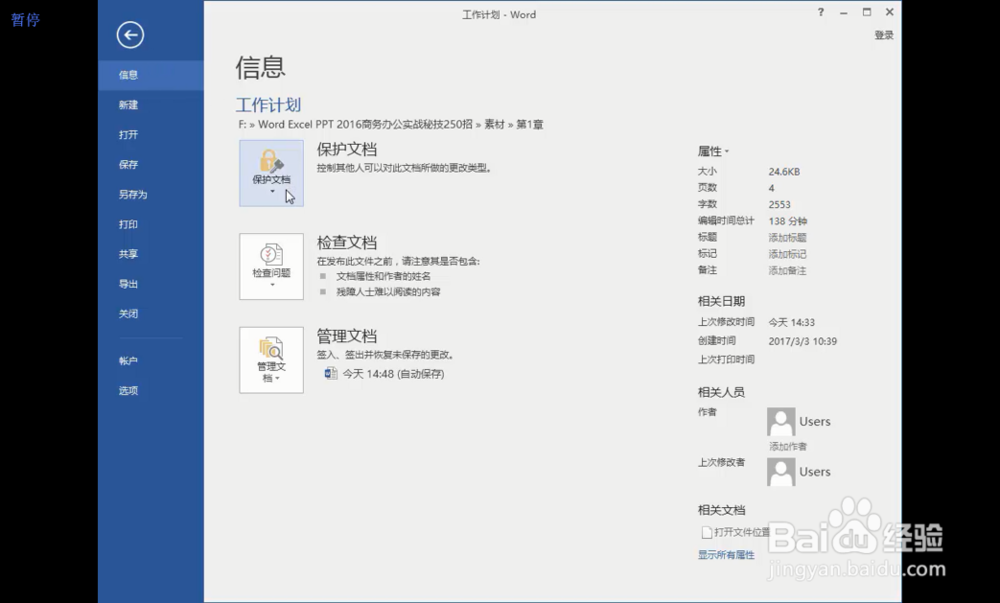The image size is (1000, 603).
Task: Click the 打开文件位置 folder icon
Action: 707,532
